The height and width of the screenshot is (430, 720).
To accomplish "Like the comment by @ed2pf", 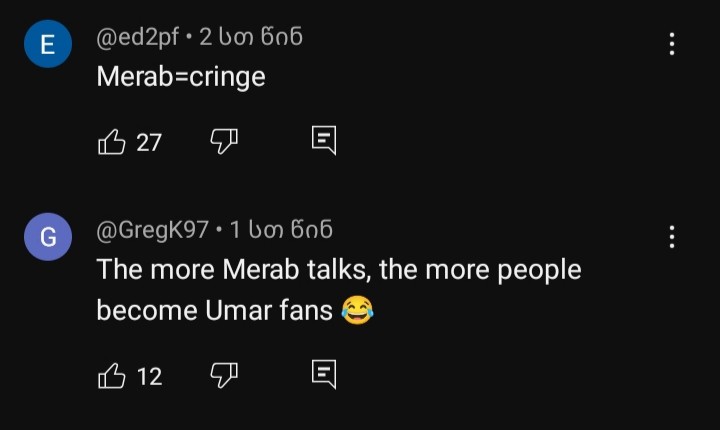I will (x=112, y=142).
